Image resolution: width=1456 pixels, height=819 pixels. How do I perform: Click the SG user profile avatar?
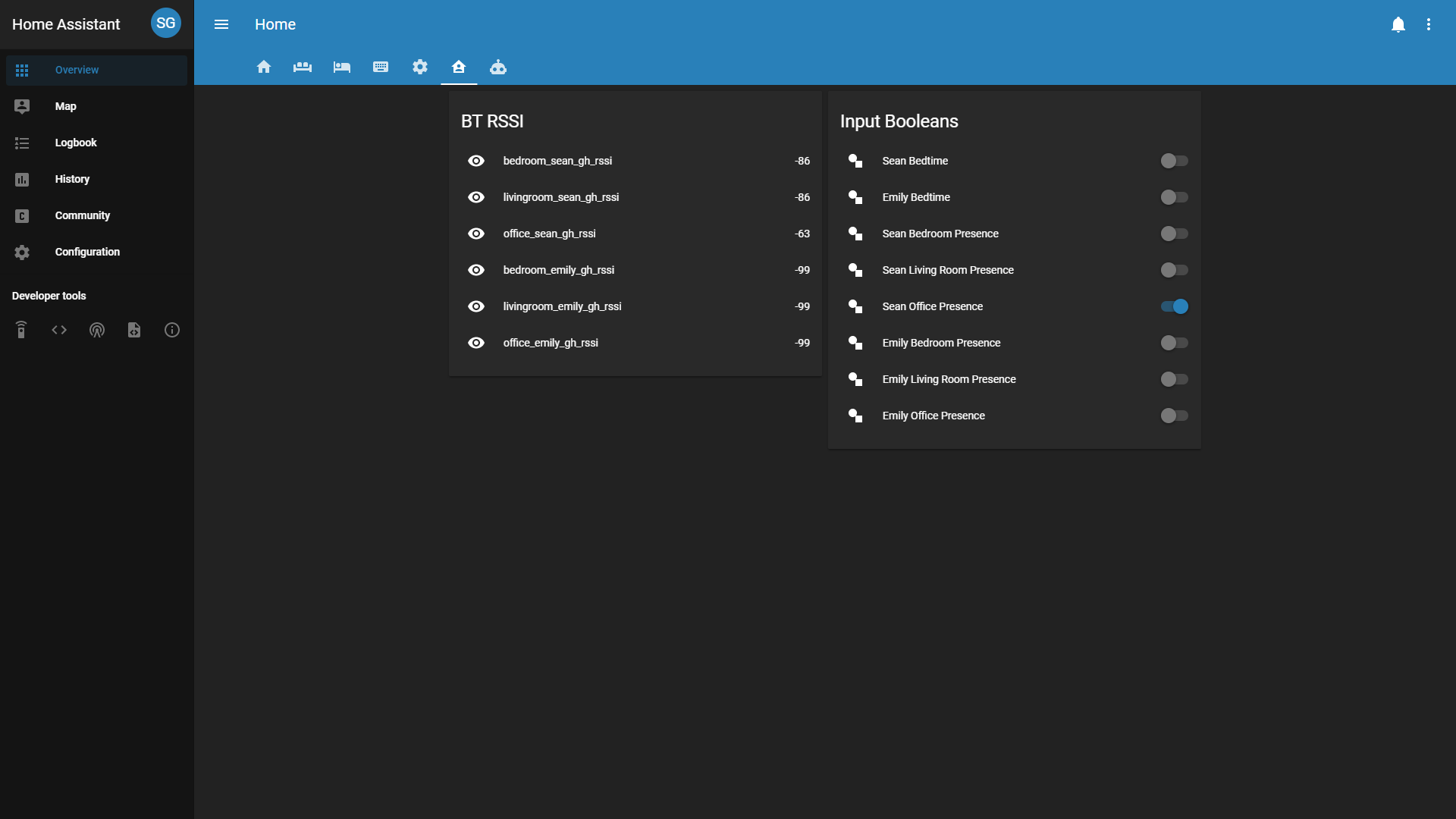[x=165, y=24]
